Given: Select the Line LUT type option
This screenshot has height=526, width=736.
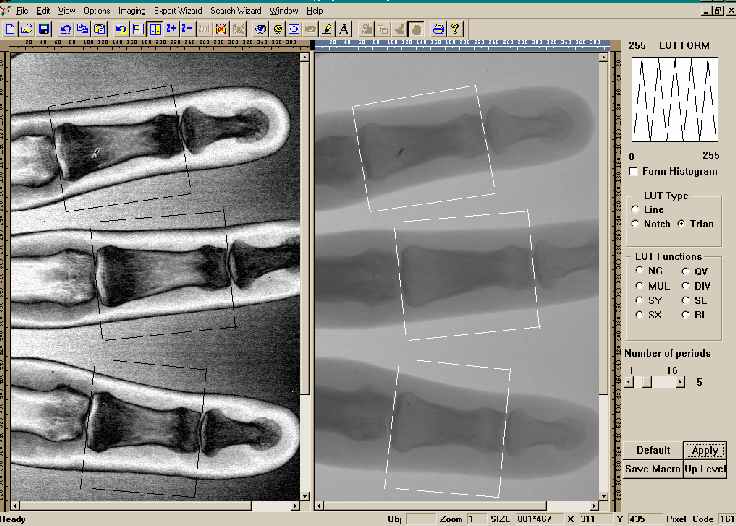Looking at the screenshot, I should (x=636, y=209).
